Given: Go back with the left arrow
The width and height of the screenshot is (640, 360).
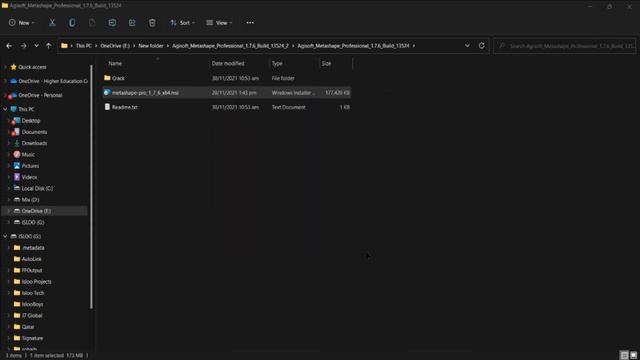Looking at the screenshot, I should tap(9, 46).
